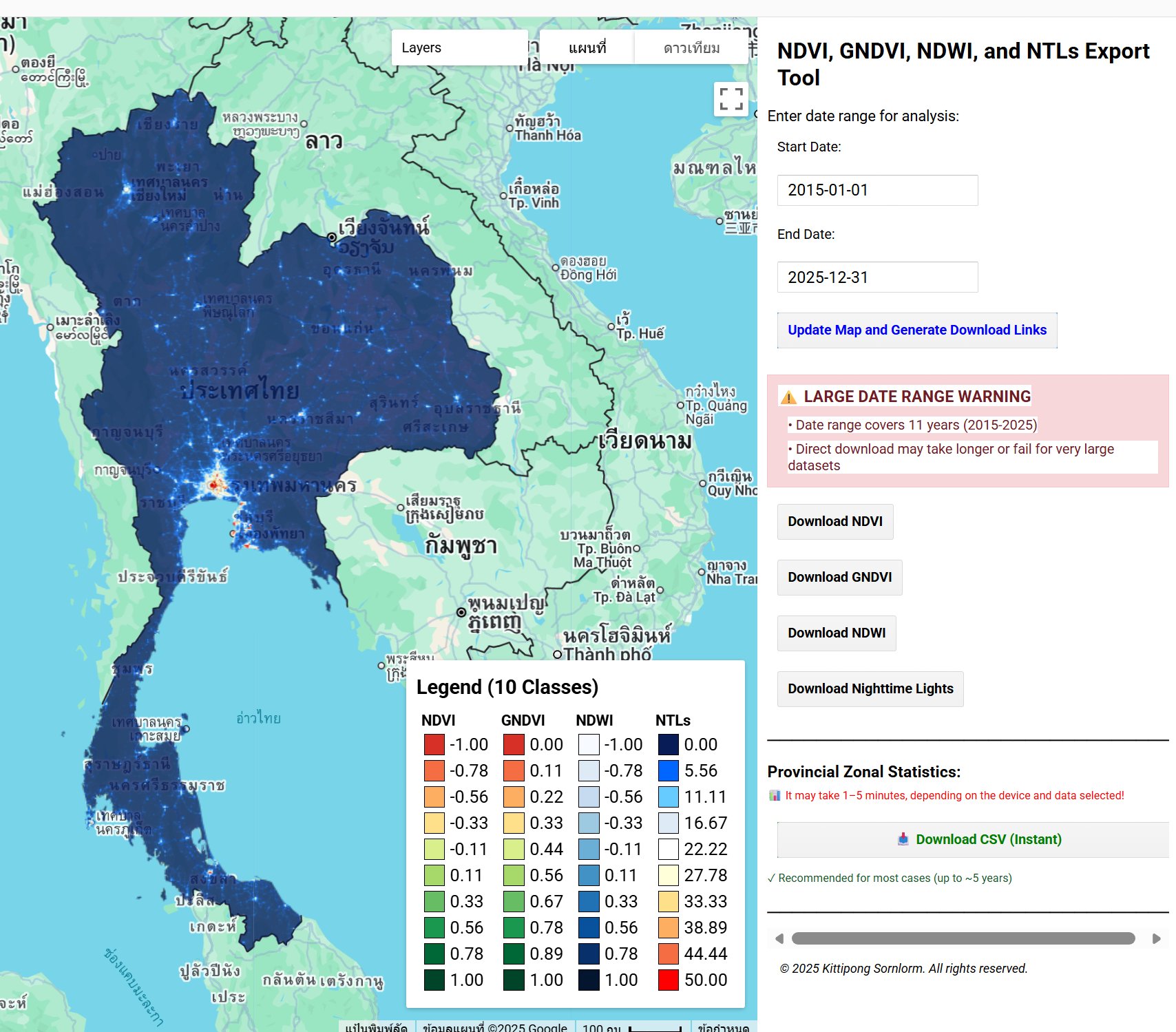Viewport: 1176px width, 1032px height.
Task: Click the chart icon beside the time notice
Action: point(775,795)
